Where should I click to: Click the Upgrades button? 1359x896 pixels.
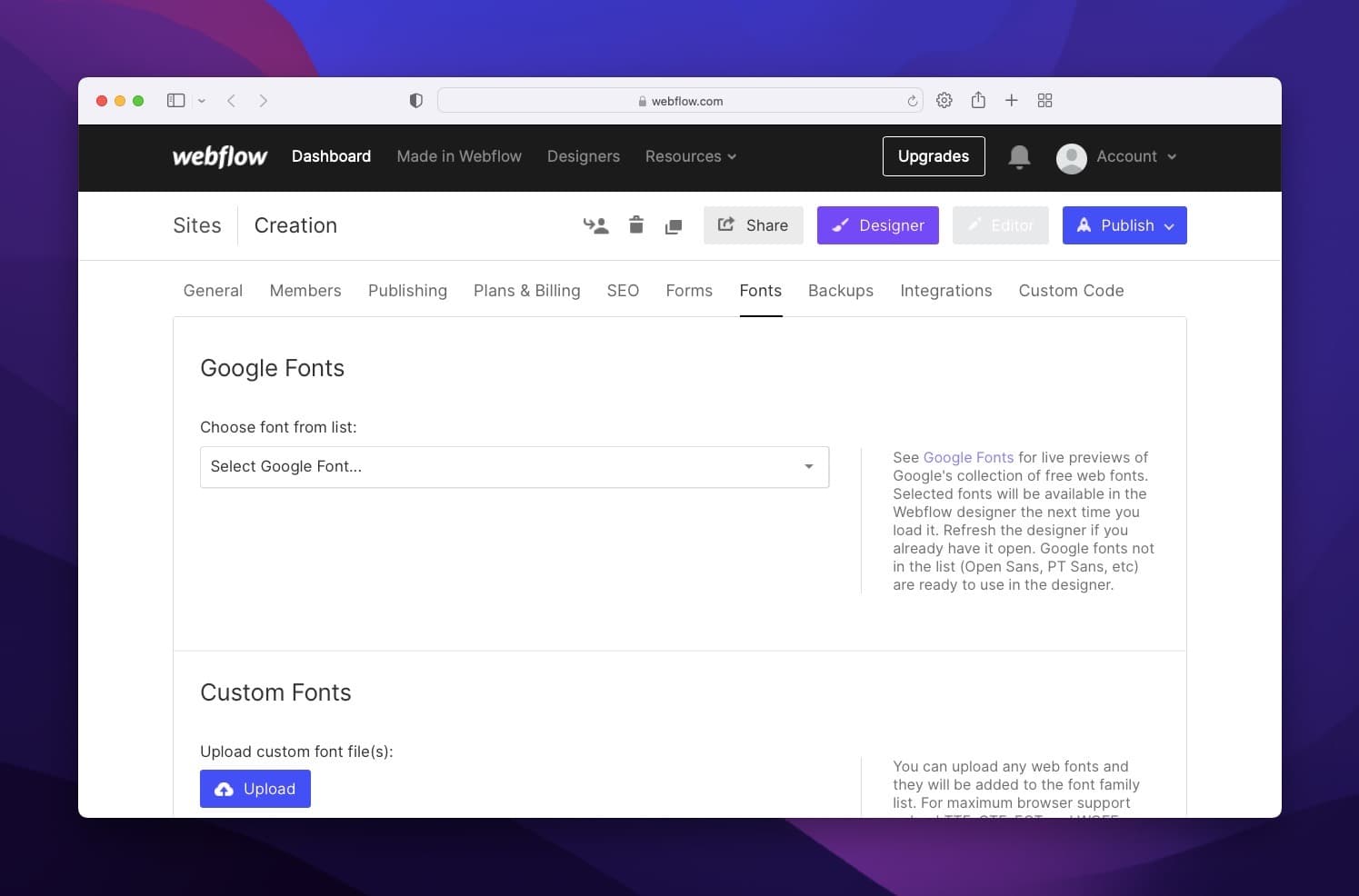click(934, 156)
